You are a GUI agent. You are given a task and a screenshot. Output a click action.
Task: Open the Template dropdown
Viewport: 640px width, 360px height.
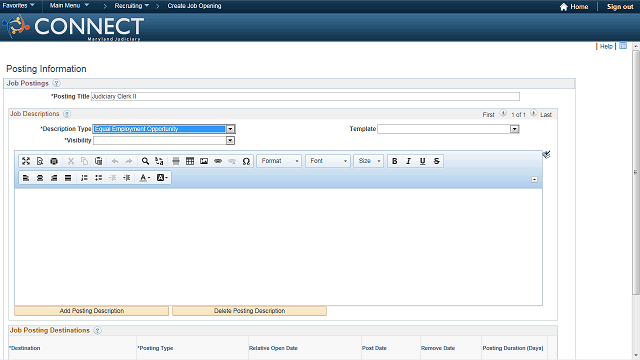point(514,129)
